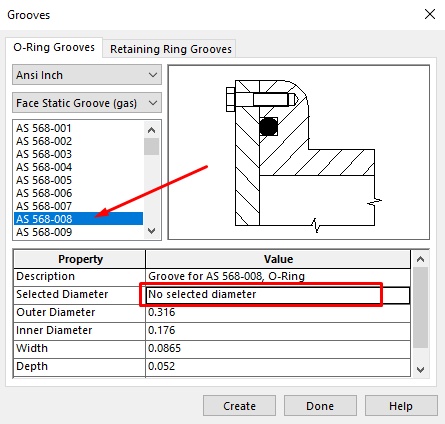Click the Property column header

pos(80,259)
